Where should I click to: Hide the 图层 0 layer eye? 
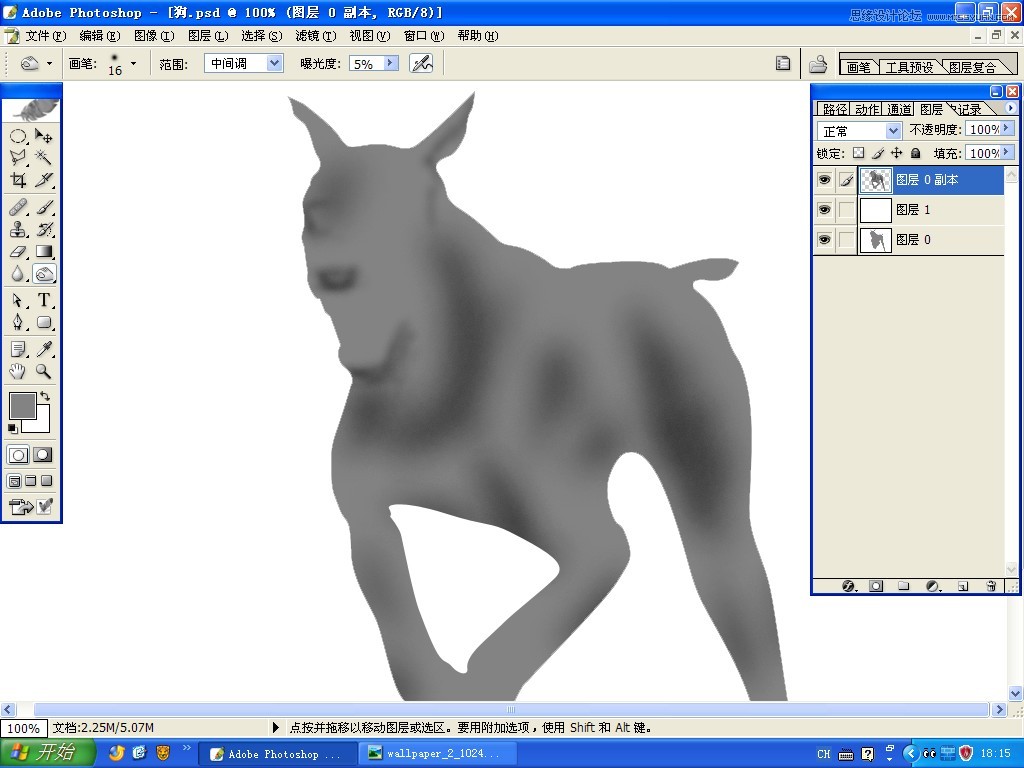click(x=824, y=240)
